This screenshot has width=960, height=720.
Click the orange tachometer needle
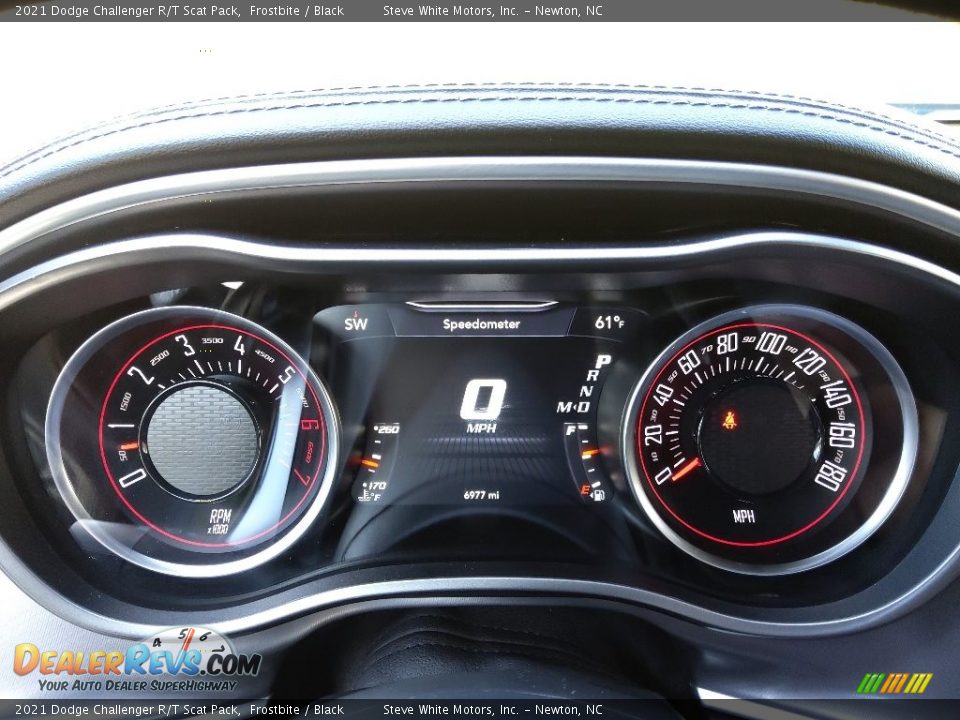pos(129,446)
